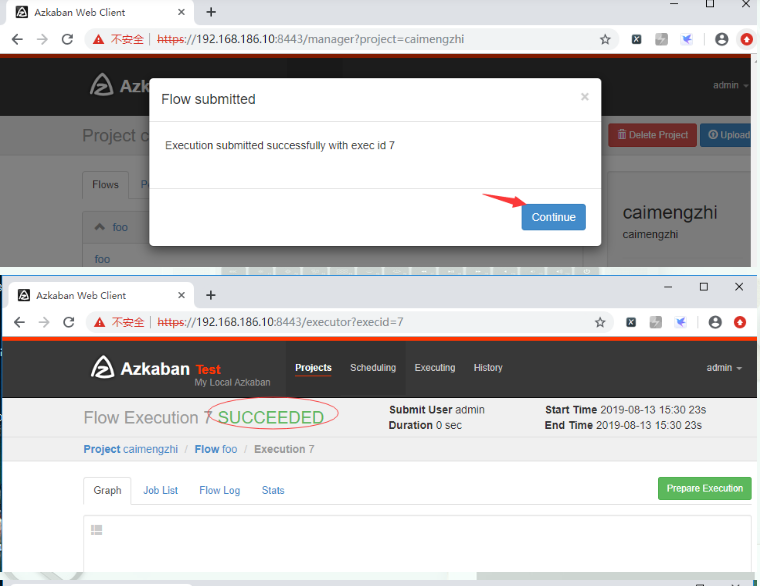This screenshot has width=760, height=586.
Task: Switch to Stats tab
Action: [x=273, y=491]
